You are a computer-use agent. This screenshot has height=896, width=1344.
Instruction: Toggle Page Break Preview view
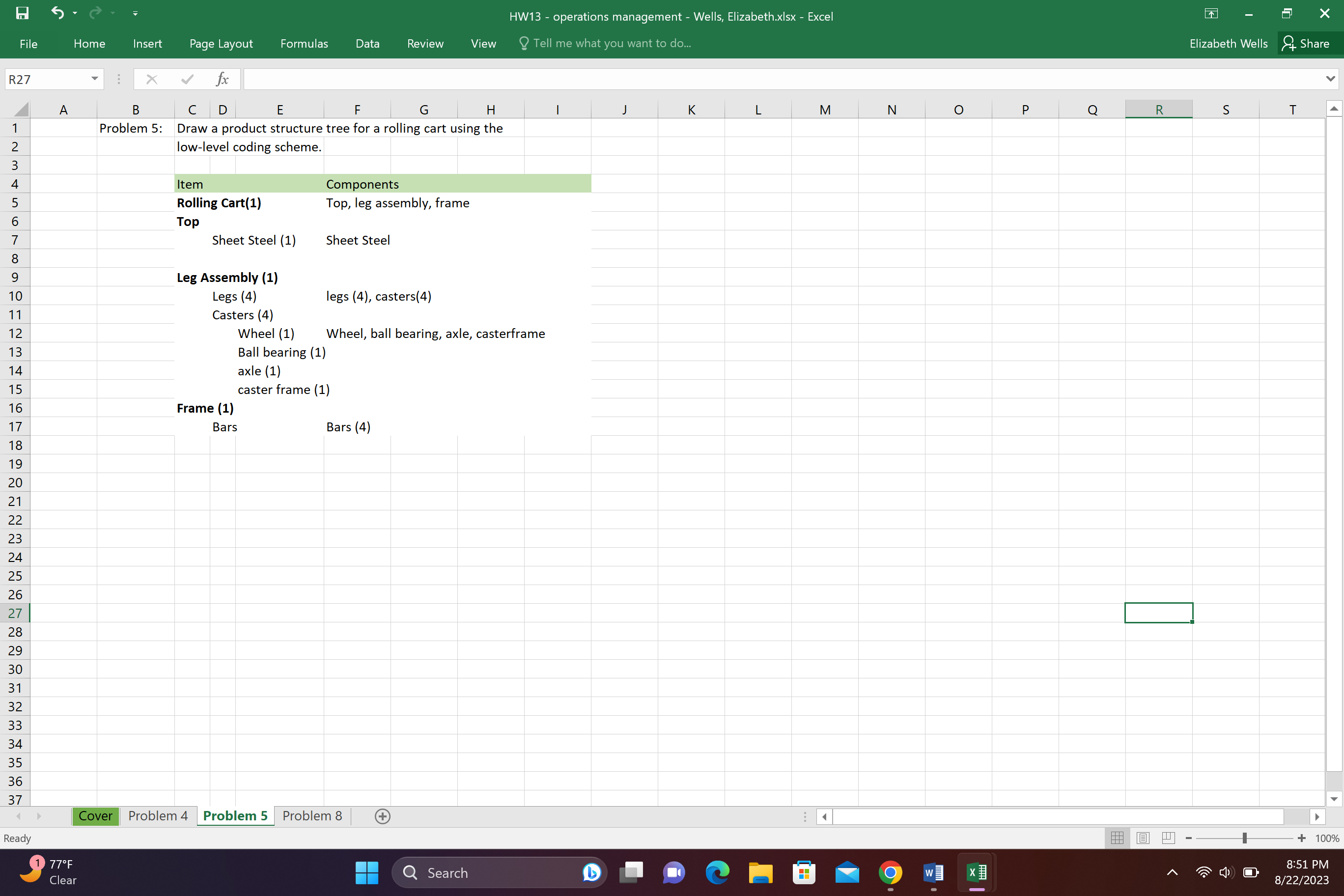coord(1168,838)
